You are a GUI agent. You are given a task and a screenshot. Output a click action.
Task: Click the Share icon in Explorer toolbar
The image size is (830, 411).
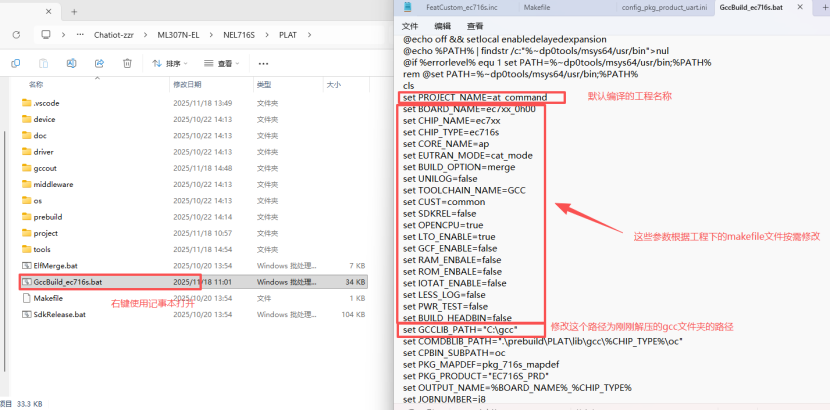99,64
